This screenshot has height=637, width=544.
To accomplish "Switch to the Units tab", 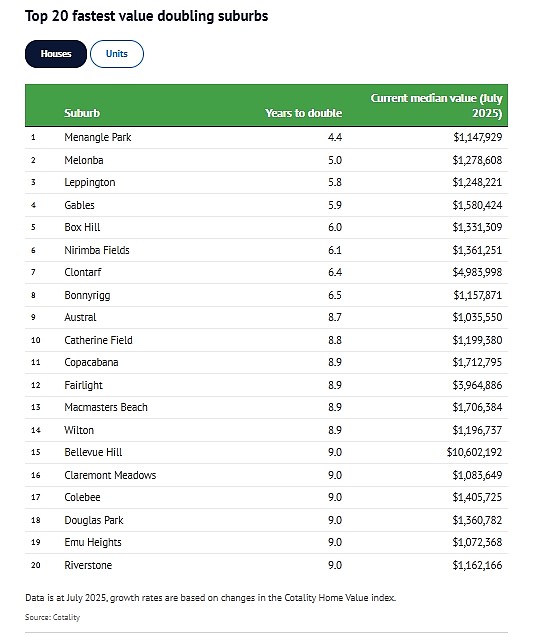I will [x=117, y=54].
